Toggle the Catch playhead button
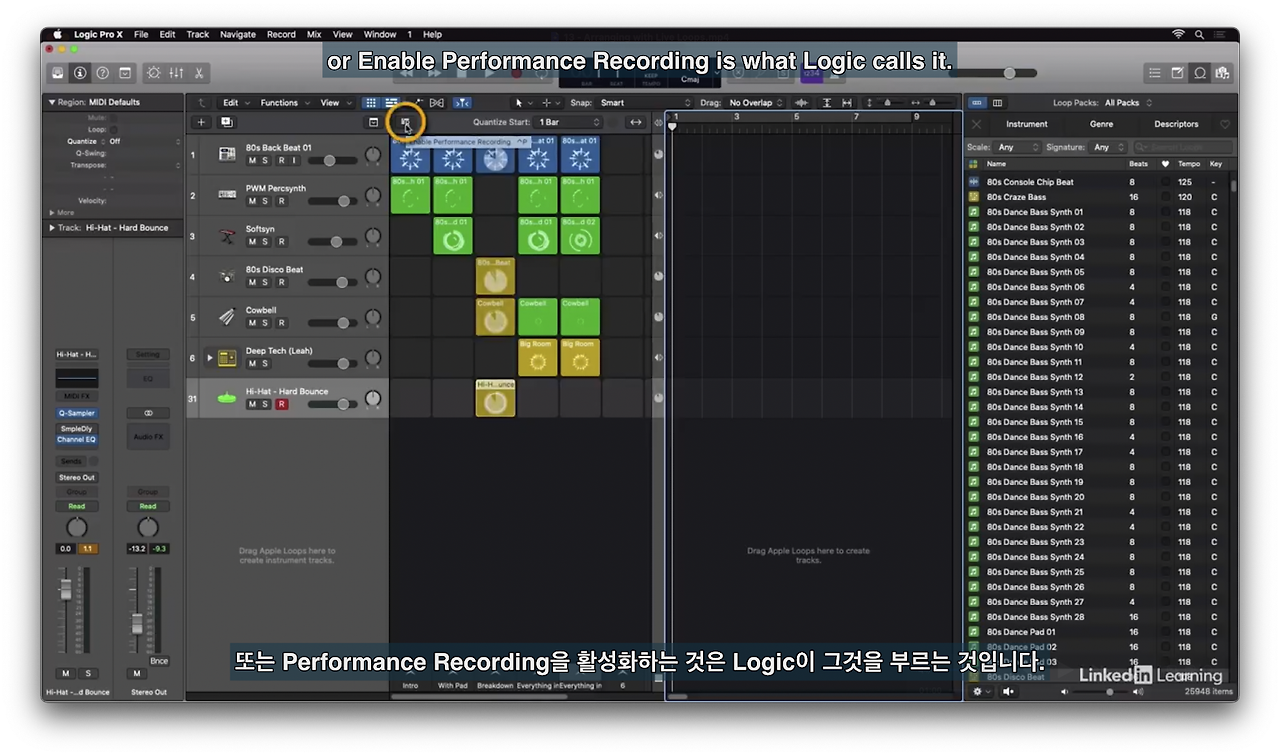 click(x=462, y=102)
